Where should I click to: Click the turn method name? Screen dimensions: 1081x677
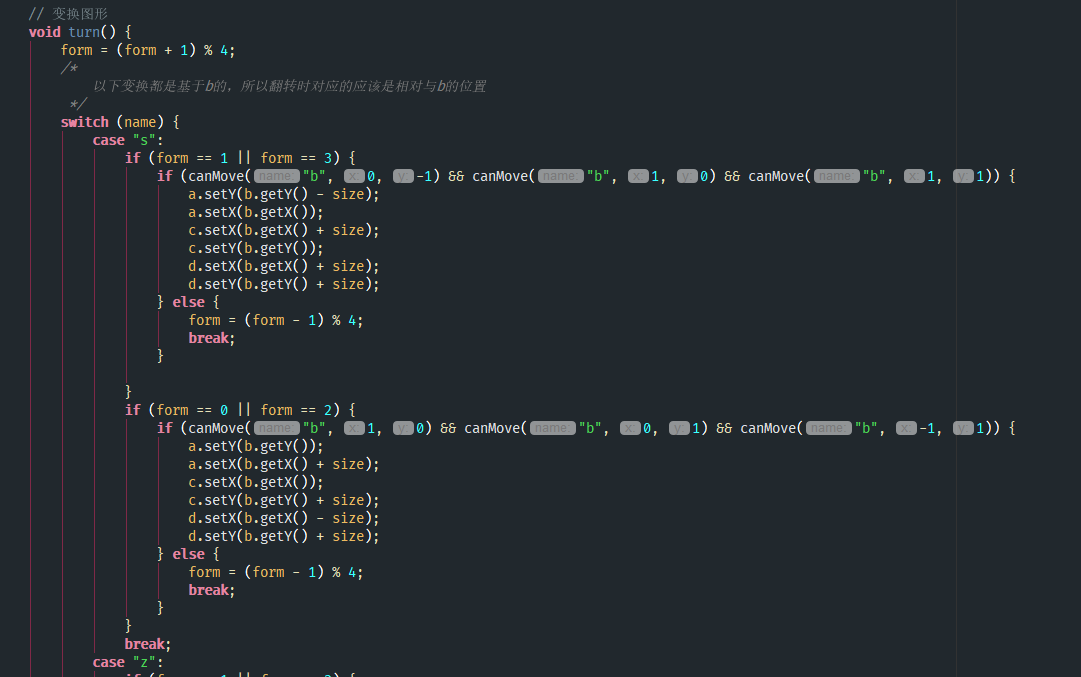[84, 32]
